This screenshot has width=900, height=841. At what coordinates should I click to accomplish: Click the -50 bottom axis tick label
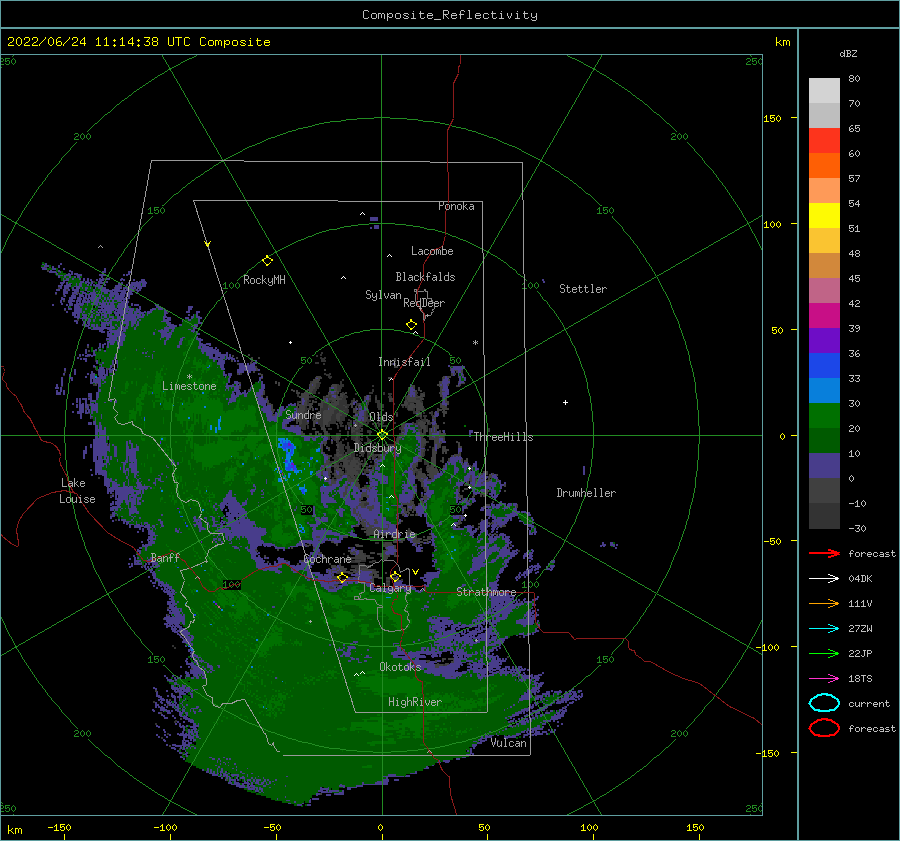[272, 827]
